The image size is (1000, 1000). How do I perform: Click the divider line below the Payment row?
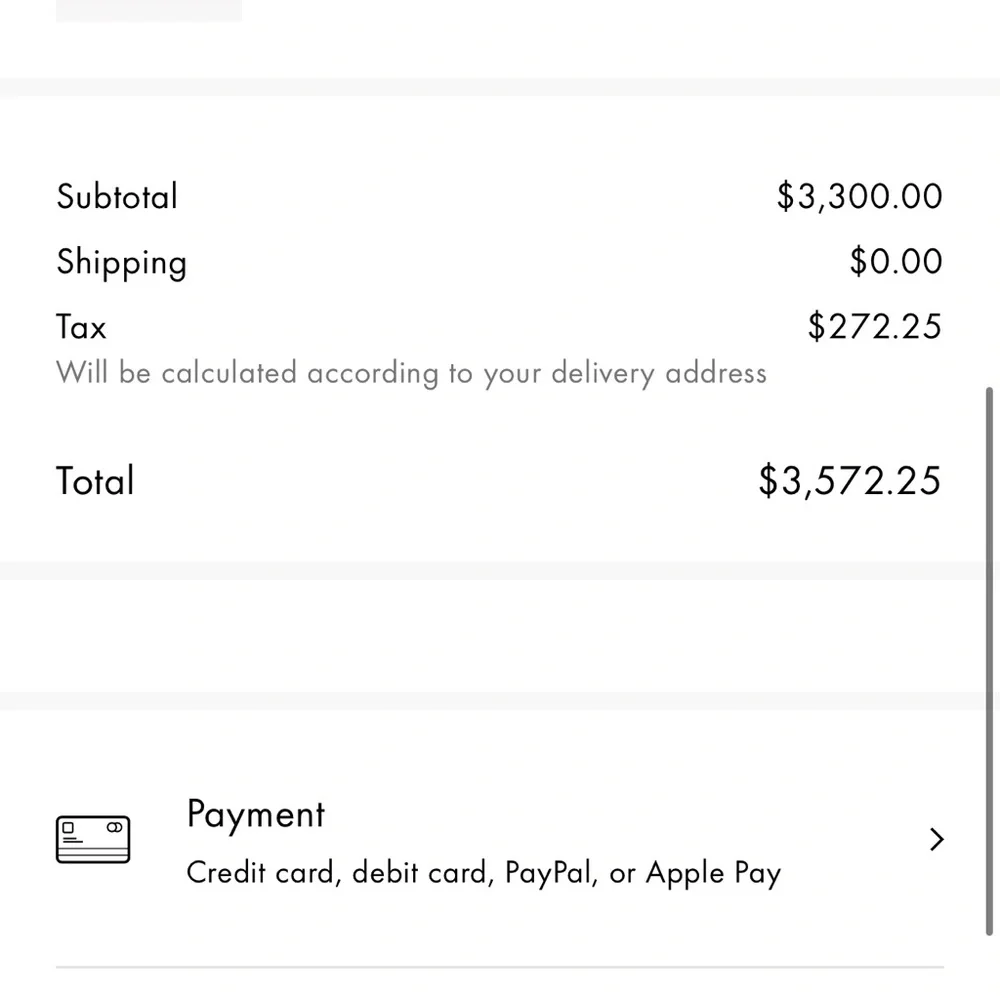pyautogui.click(x=499, y=967)
